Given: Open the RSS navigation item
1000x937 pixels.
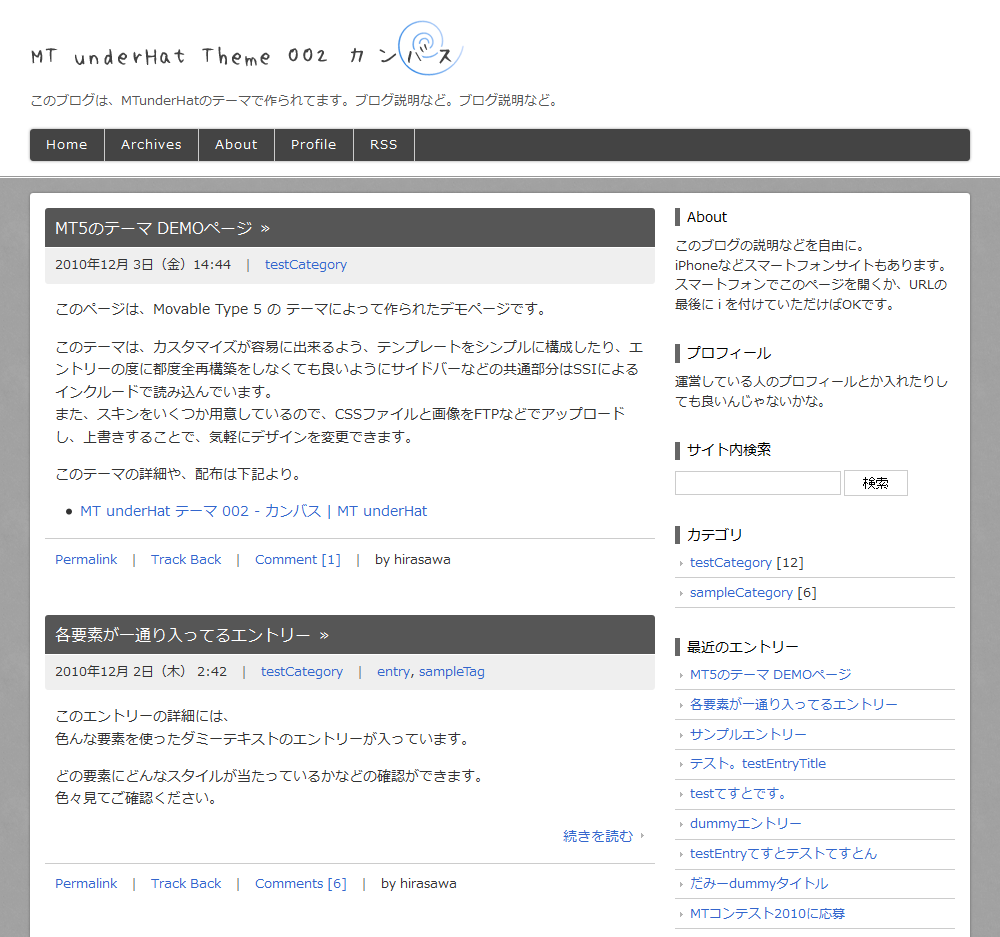Looking at the screenshot, I should tap(384, 145).
